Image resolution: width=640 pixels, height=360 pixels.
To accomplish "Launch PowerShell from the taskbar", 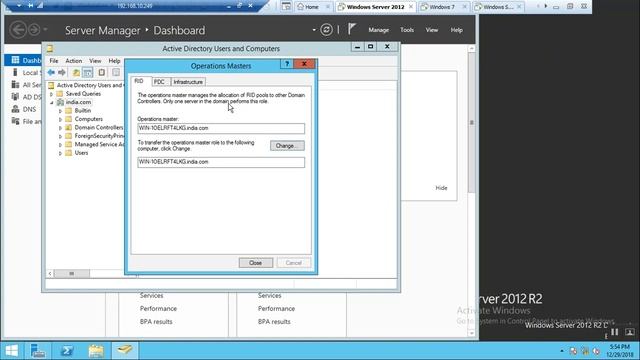I will [67, 351].
